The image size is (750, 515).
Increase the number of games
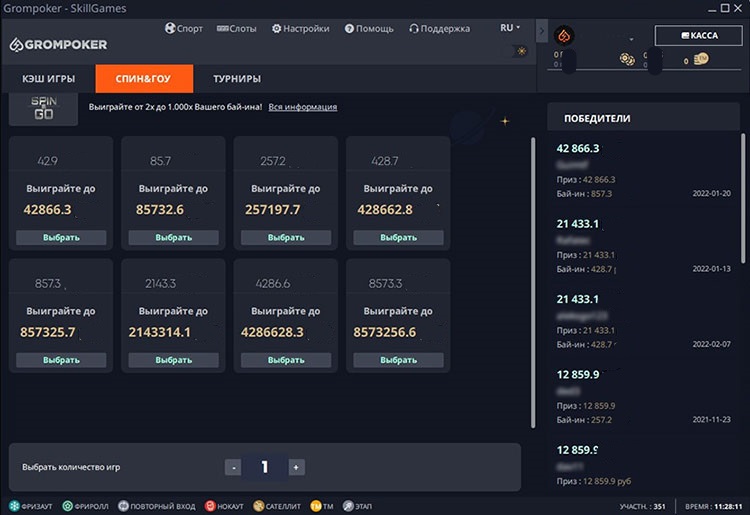(x=296, y=467)
